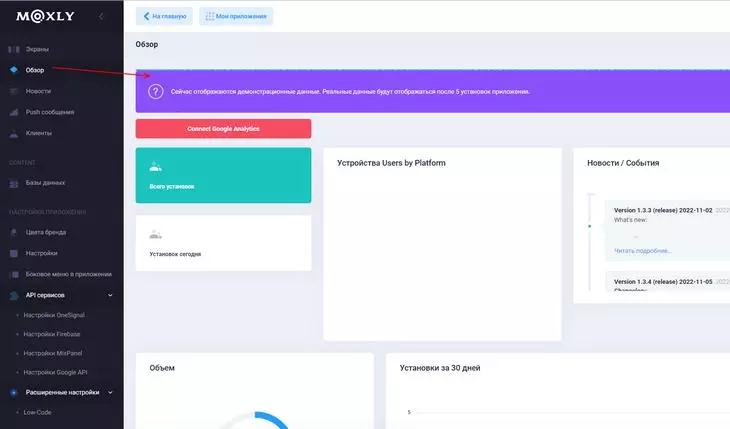
Task: Expand the Расширенные настройки label
Action: point(62,393)
